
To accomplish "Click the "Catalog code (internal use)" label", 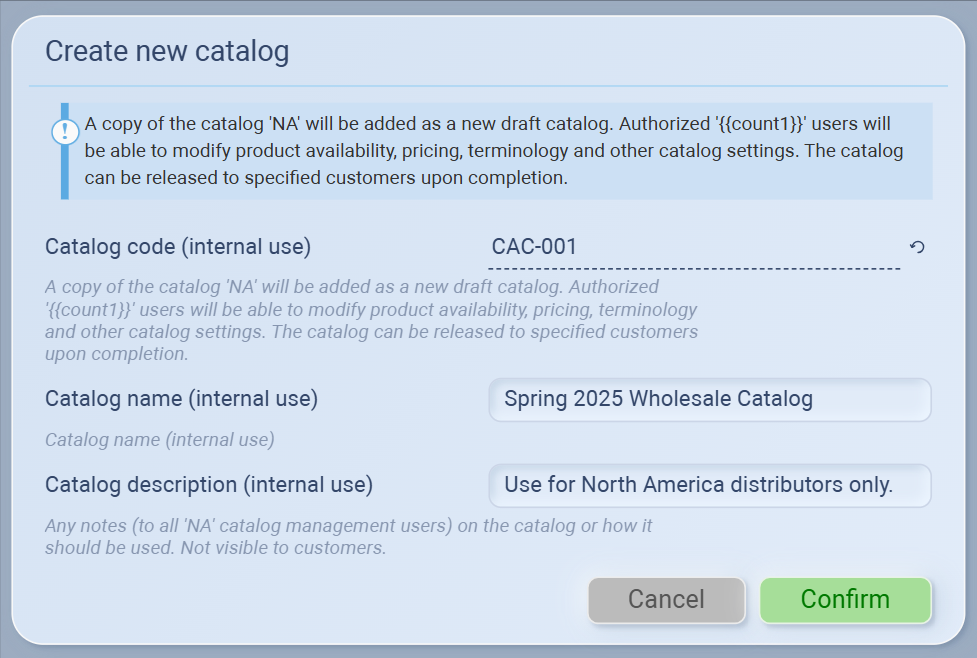I will 178,246.
